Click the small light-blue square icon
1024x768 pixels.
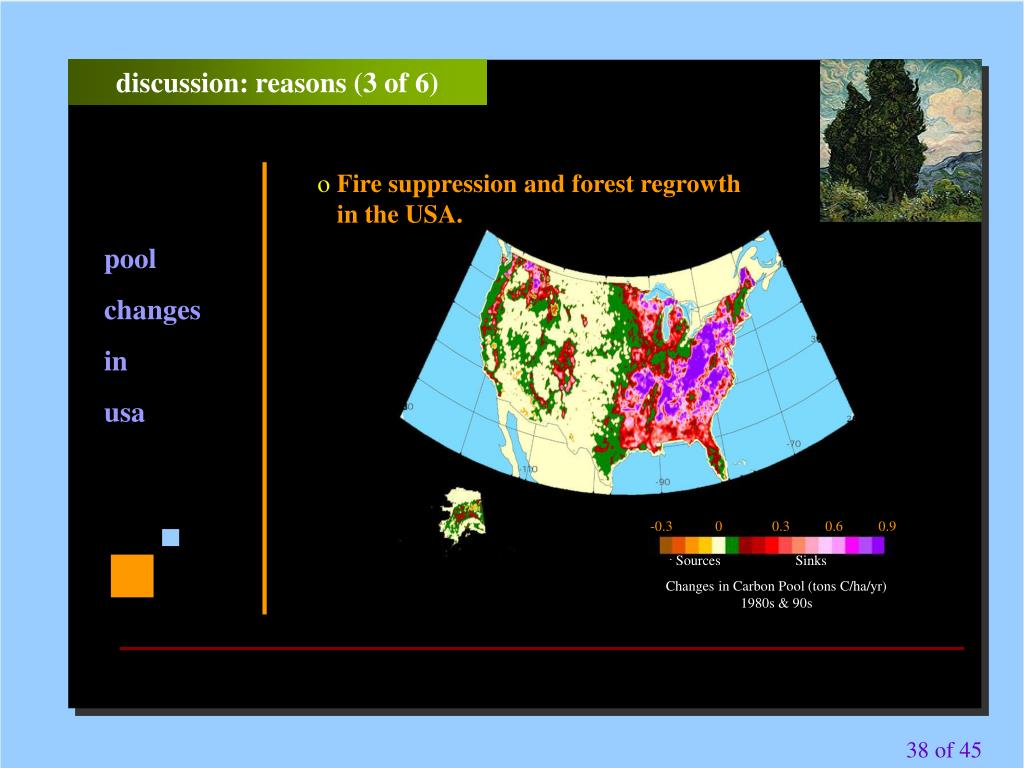(x=170, y=537)
